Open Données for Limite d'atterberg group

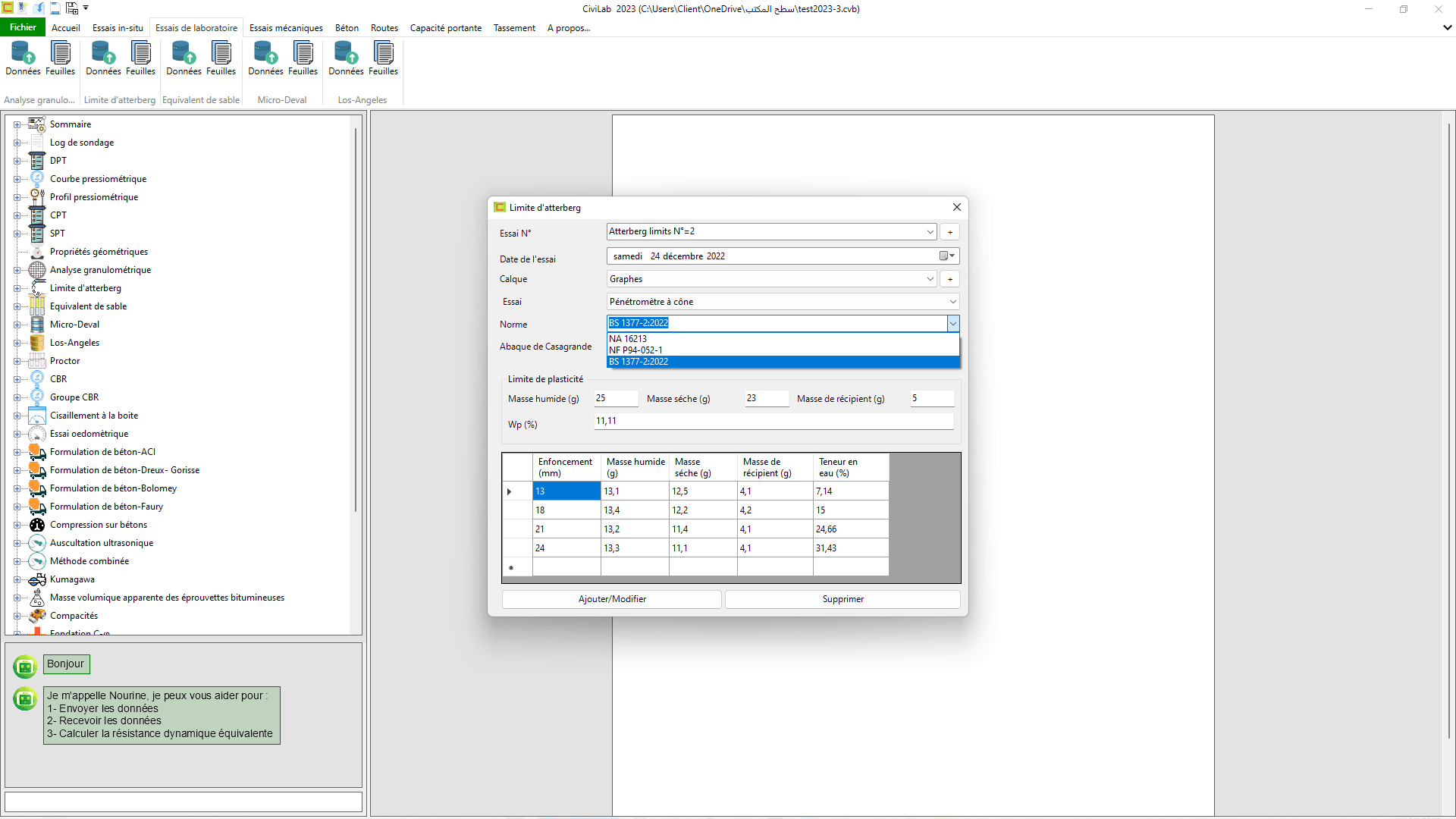coord(103,58)
